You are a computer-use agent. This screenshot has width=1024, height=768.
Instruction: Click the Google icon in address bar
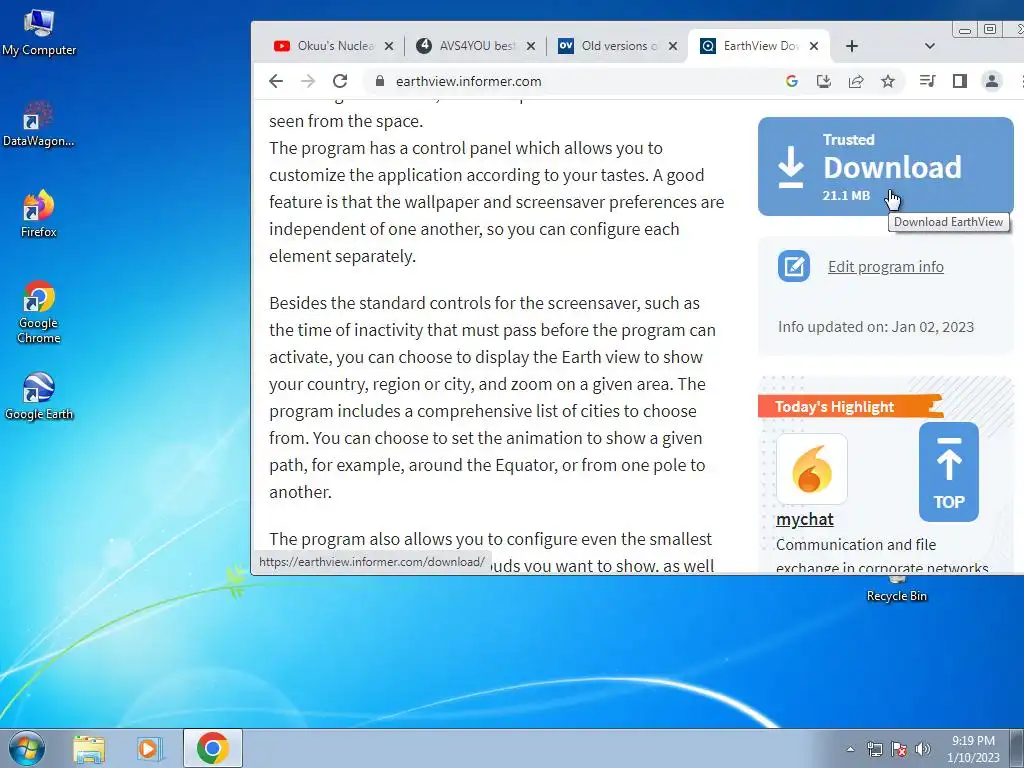pos(792,81)
